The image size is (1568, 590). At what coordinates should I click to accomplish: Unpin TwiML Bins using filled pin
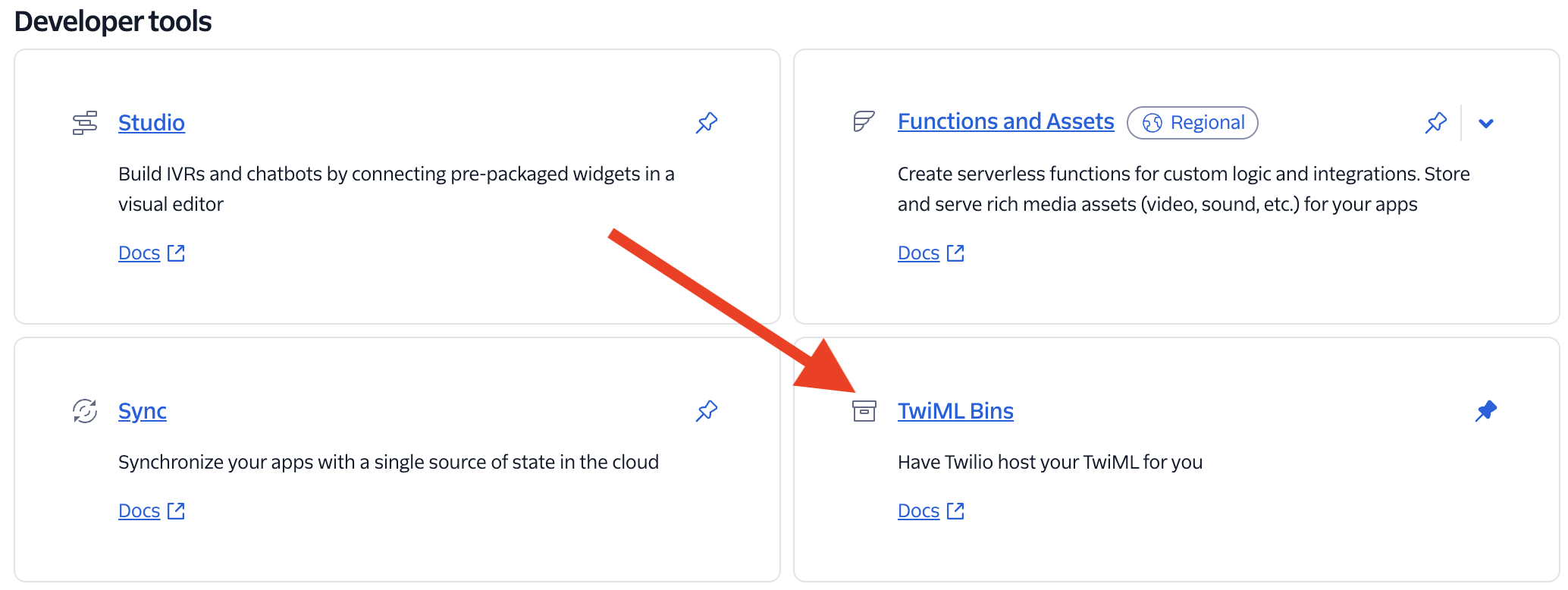[x=1486, y=411]
